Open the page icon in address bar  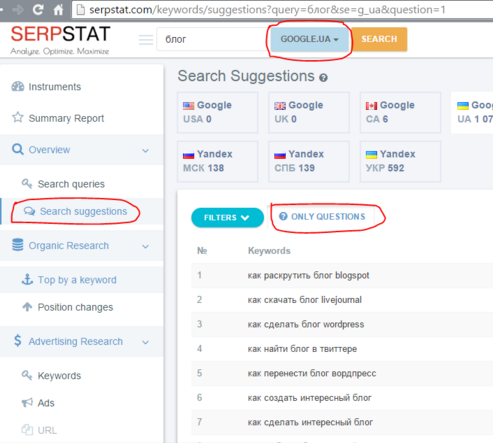[x=80, y=10]
